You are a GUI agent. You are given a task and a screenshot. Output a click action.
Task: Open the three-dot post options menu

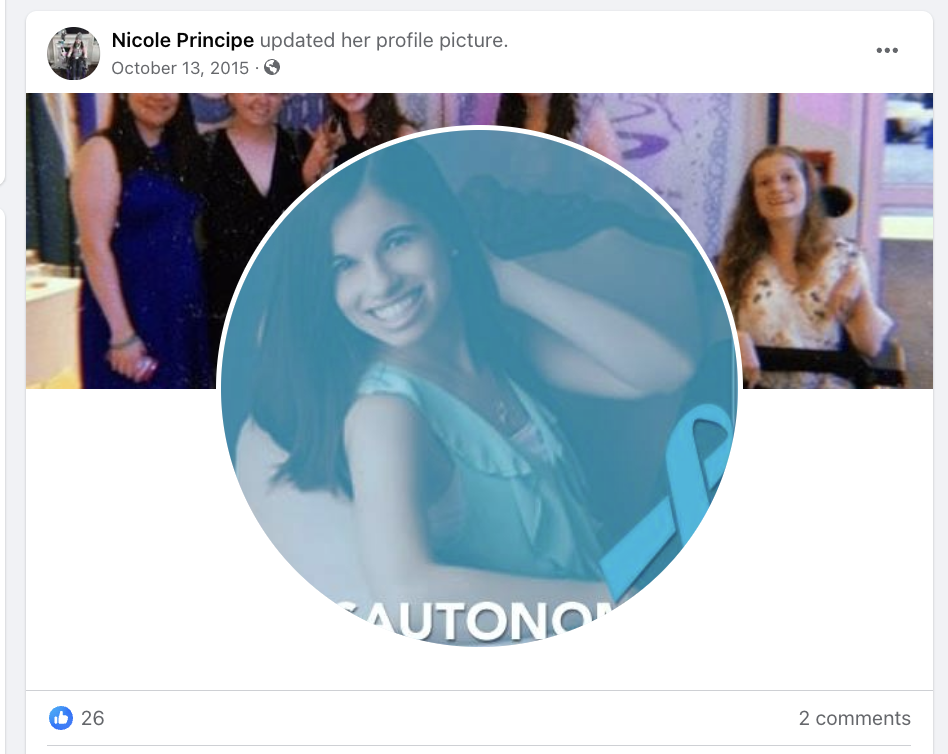tap(887, 50)
